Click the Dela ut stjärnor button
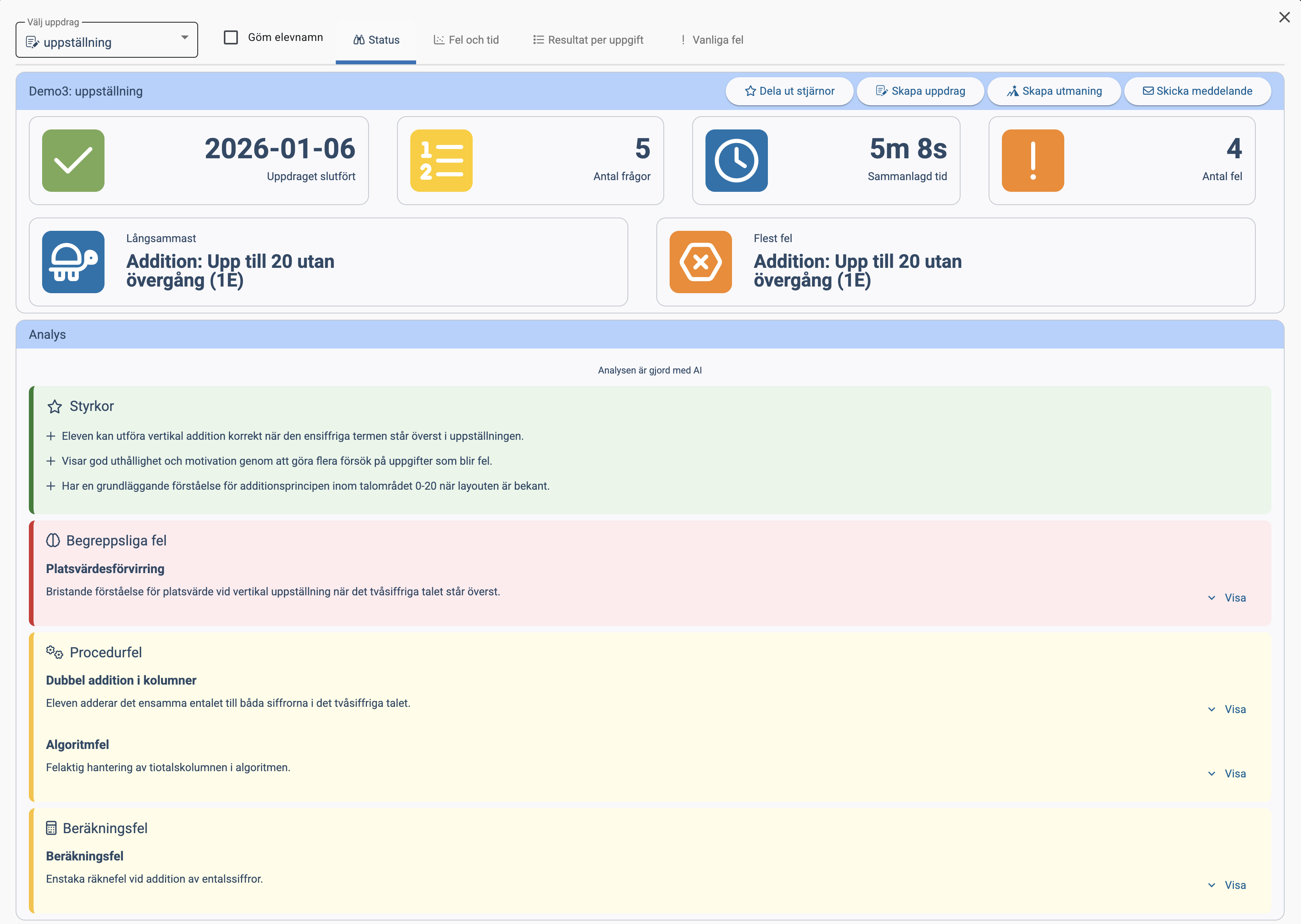Image resolution: width=1301 pixels, height=924 pixels. click(x=789, y=91)
